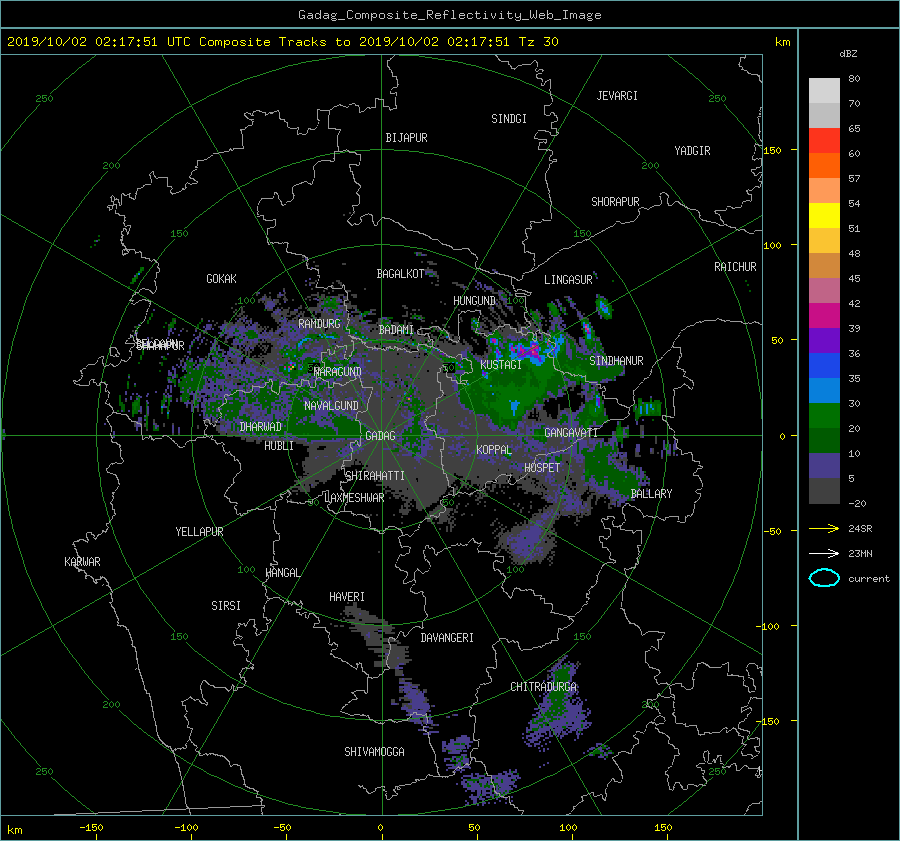Click the cyan current ellipse legend icon
Screen dimensions: 900x841
point(824,578)
